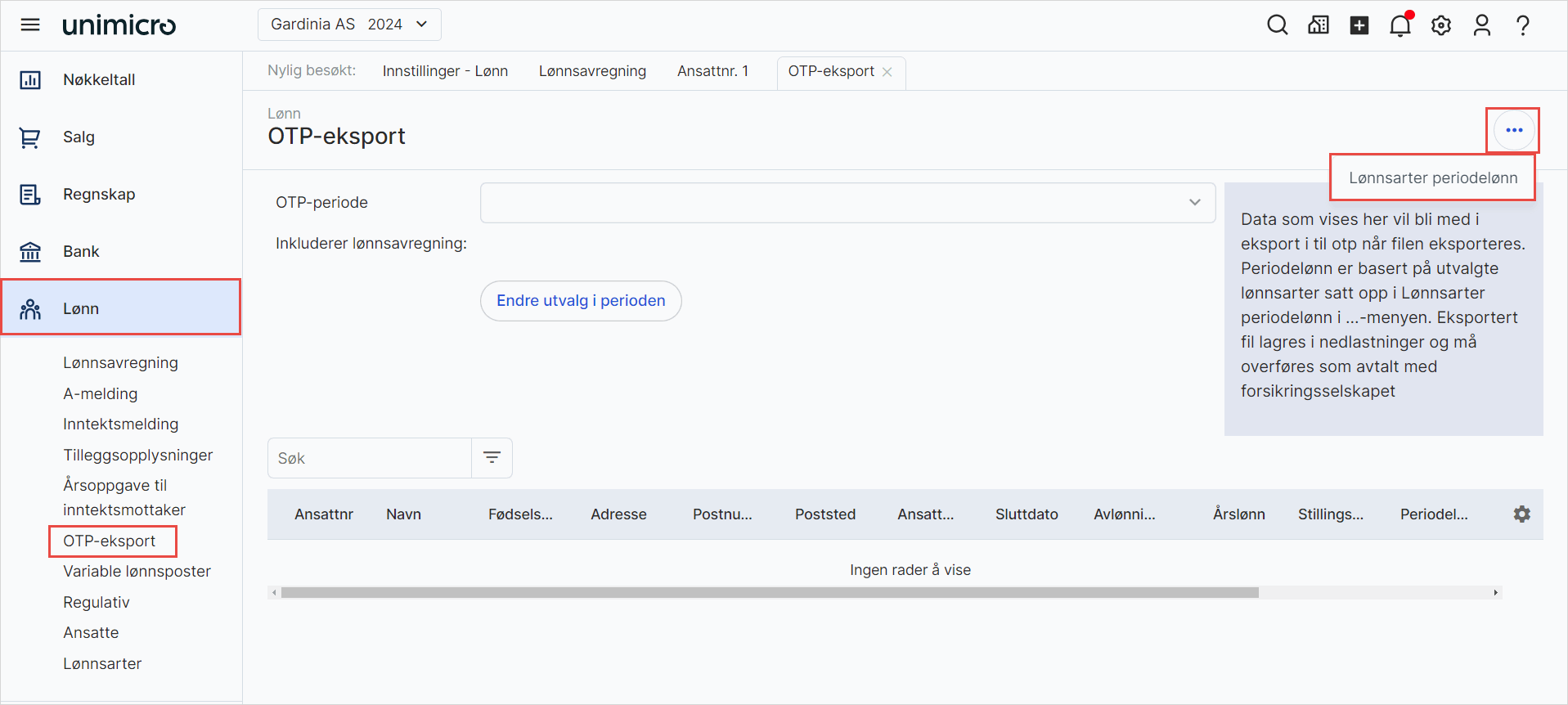Open the user profile icon
The image size is (1568, 705).
[1481, 25]
